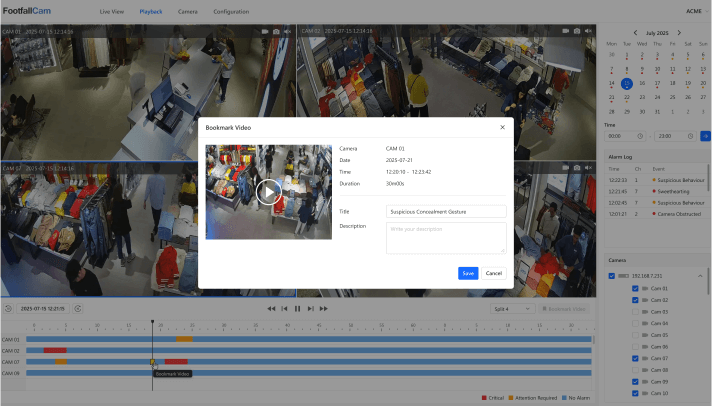
Task: Open the Live View tab
Action: pos(112,12)
